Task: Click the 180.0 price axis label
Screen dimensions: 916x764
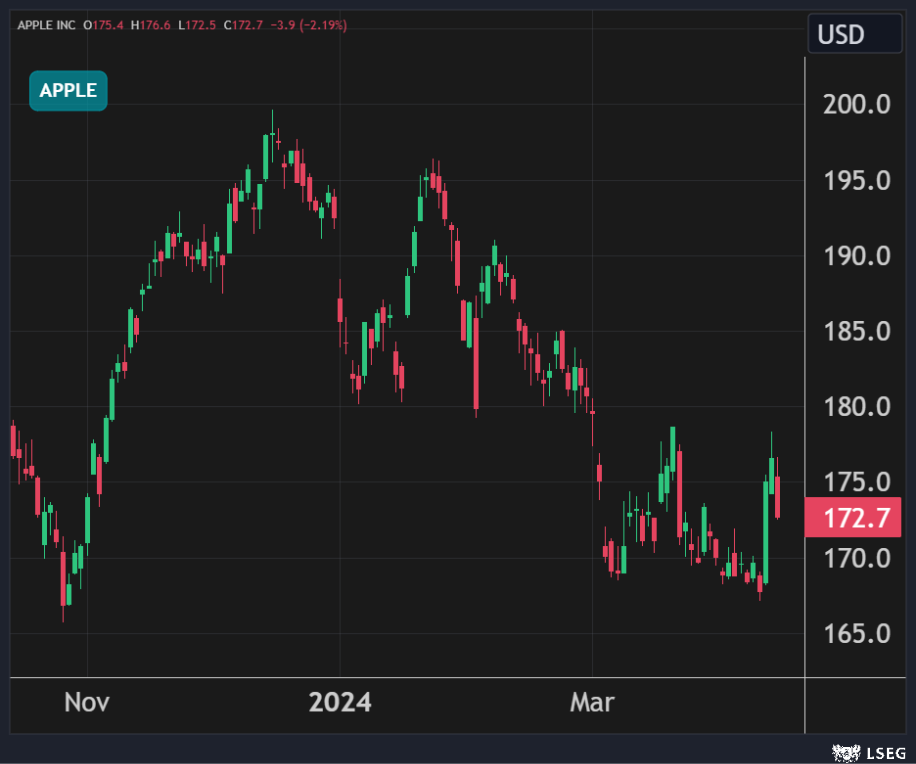Action: tap(856, 407)
